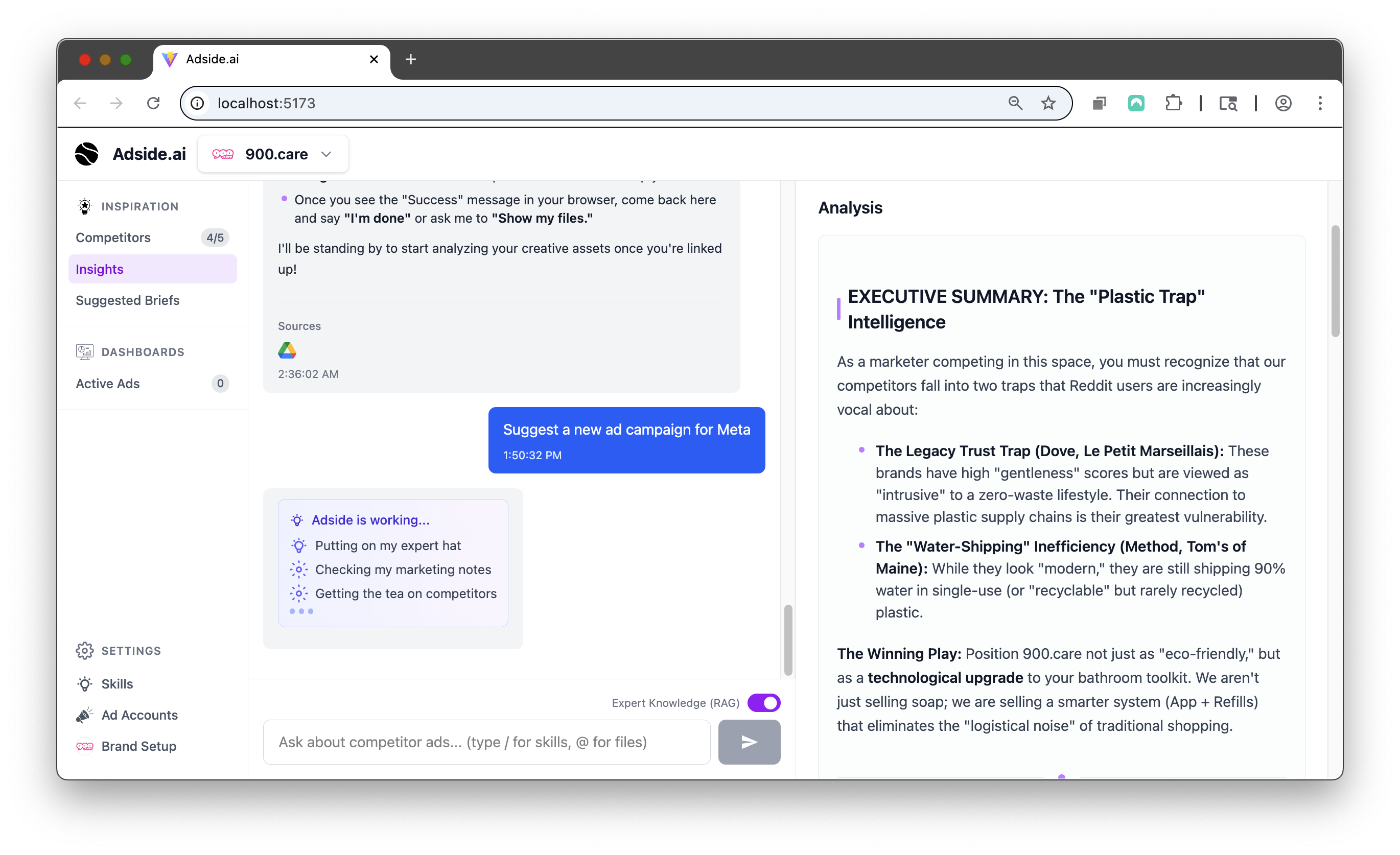Click 'The Legacy Trust Trap' bullet heading
Image resolution: width=1400 pixels, height=855 pixels.
(1050, 450)
